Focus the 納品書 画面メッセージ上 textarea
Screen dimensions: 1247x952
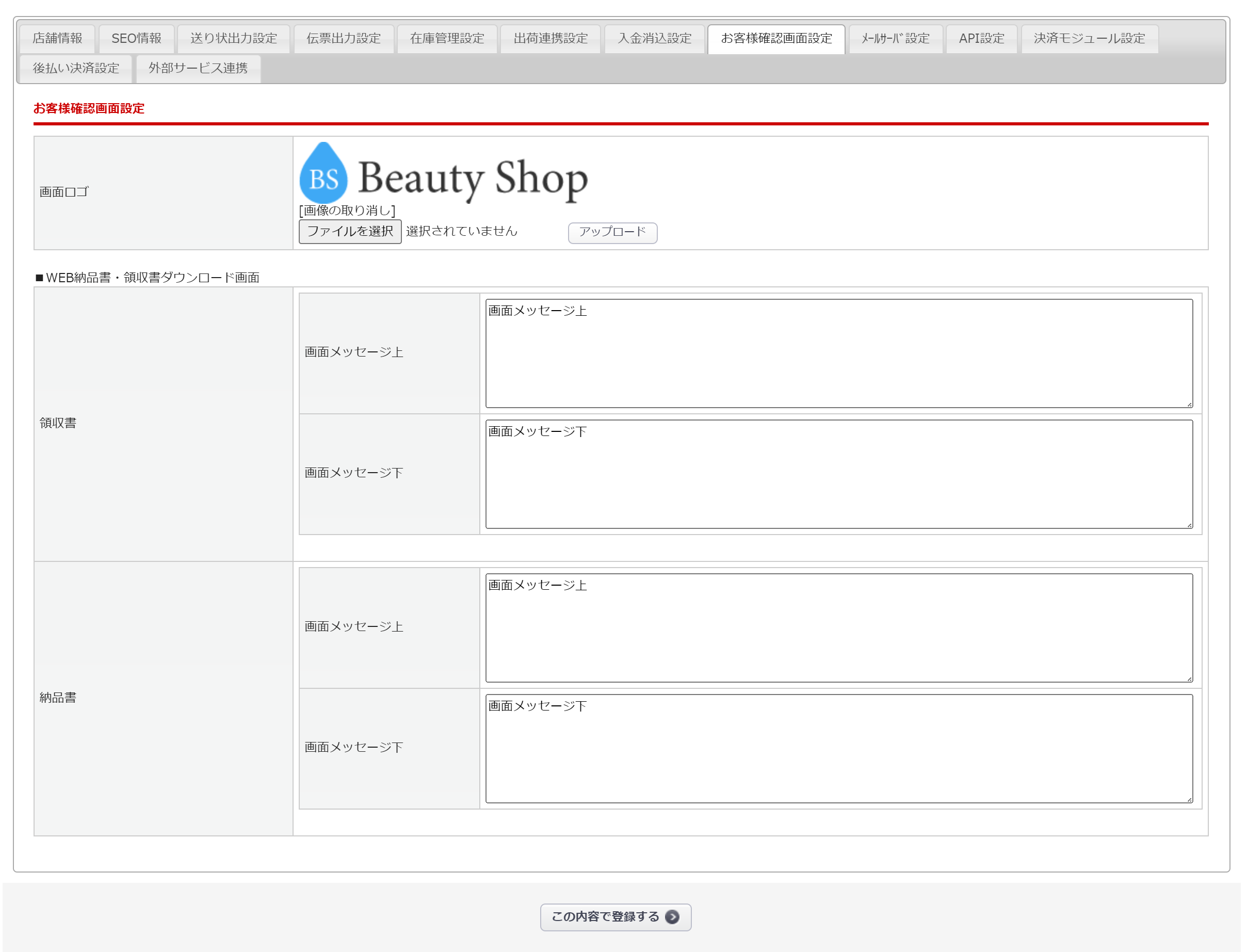(x=838, y=628)
